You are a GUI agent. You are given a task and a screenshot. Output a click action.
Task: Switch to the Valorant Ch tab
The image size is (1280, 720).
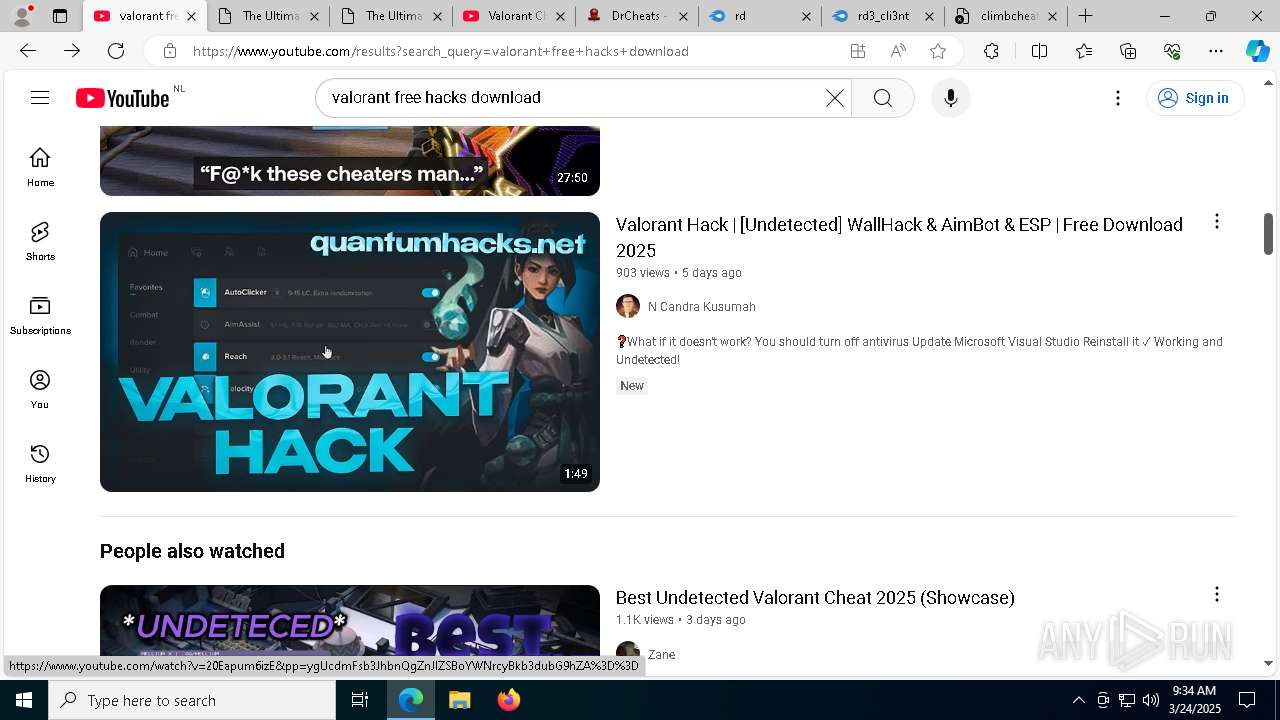click(513, 16)
